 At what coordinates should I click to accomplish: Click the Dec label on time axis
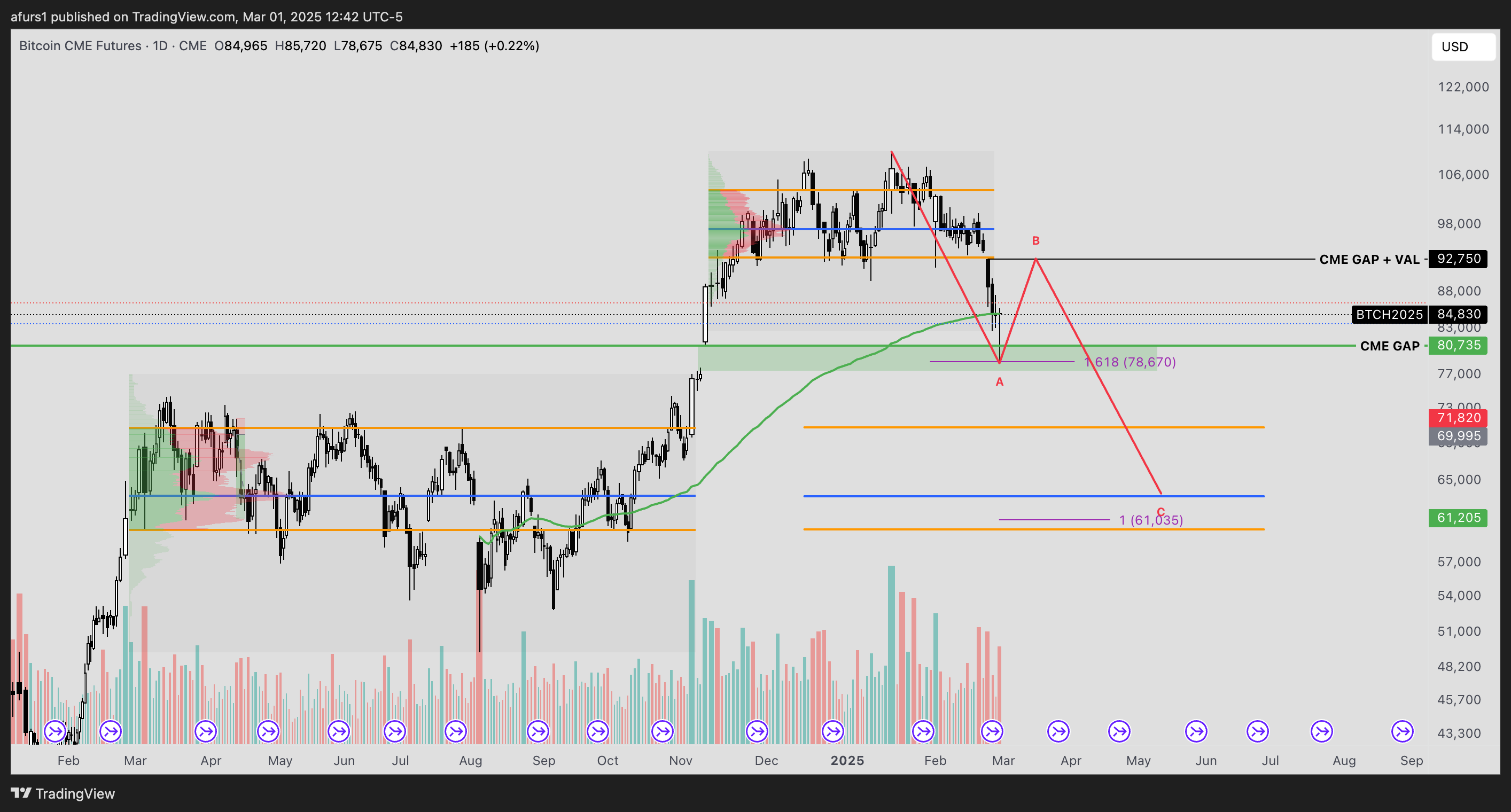(766, 760)
